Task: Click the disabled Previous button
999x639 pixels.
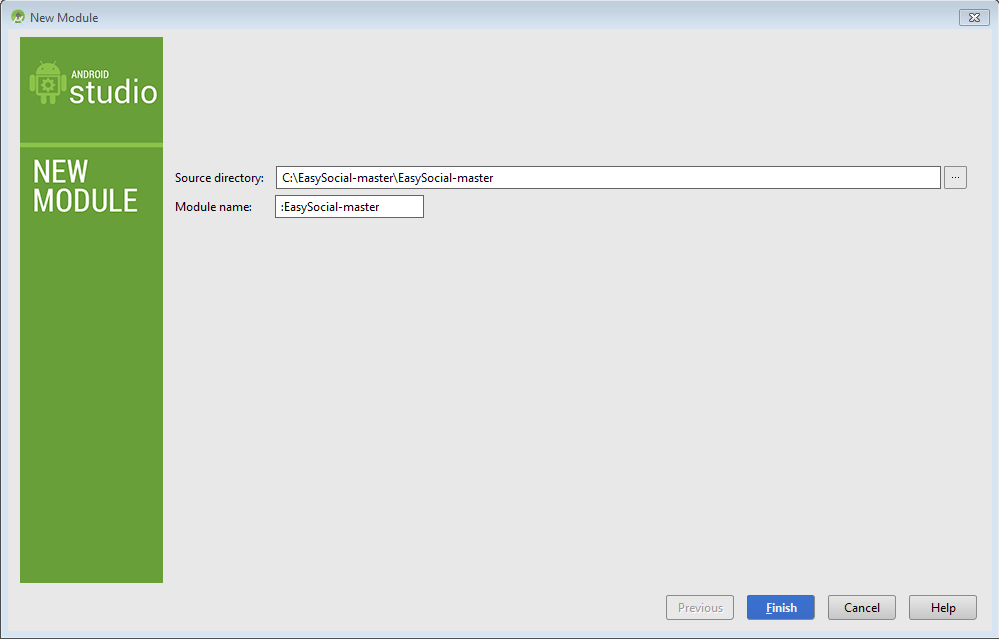Action: click(x=700, y=607)
